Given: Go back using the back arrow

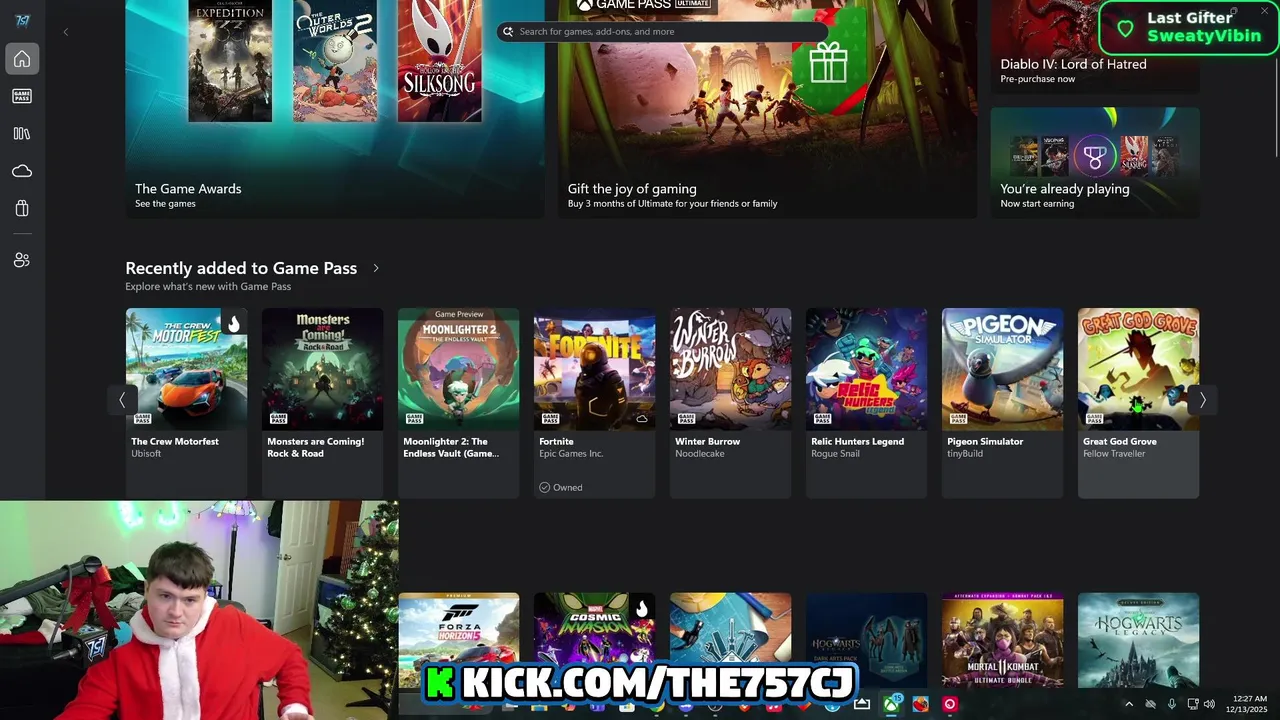Looking at the screenshot, I should click(66, 32).
